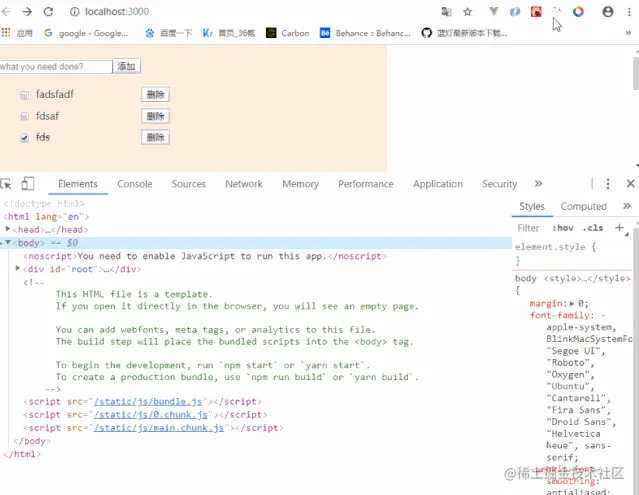
Task: Open the GitHub bookmark
Action: (464, 33)
